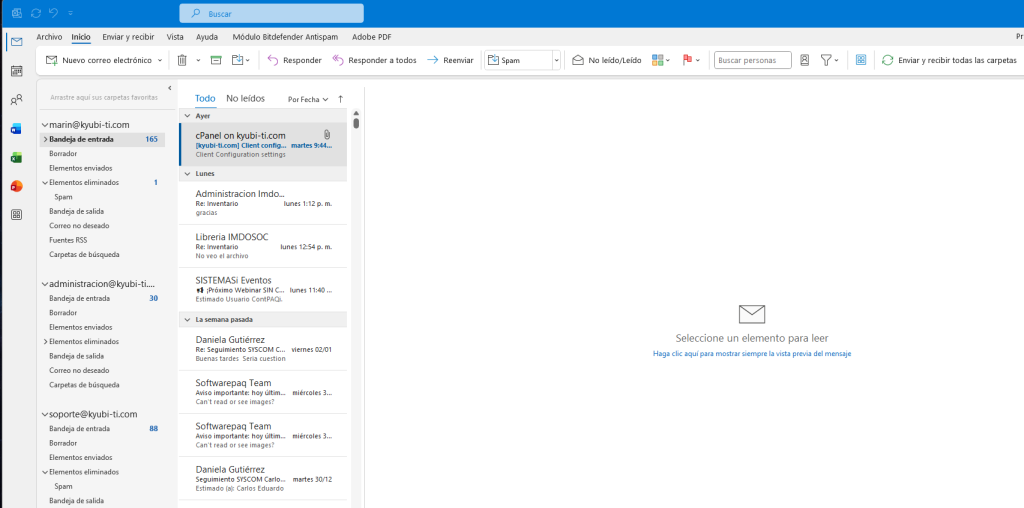Launch PowerPoint from the left app bar
Screen dimensions: 1024x508
point(16,186)
